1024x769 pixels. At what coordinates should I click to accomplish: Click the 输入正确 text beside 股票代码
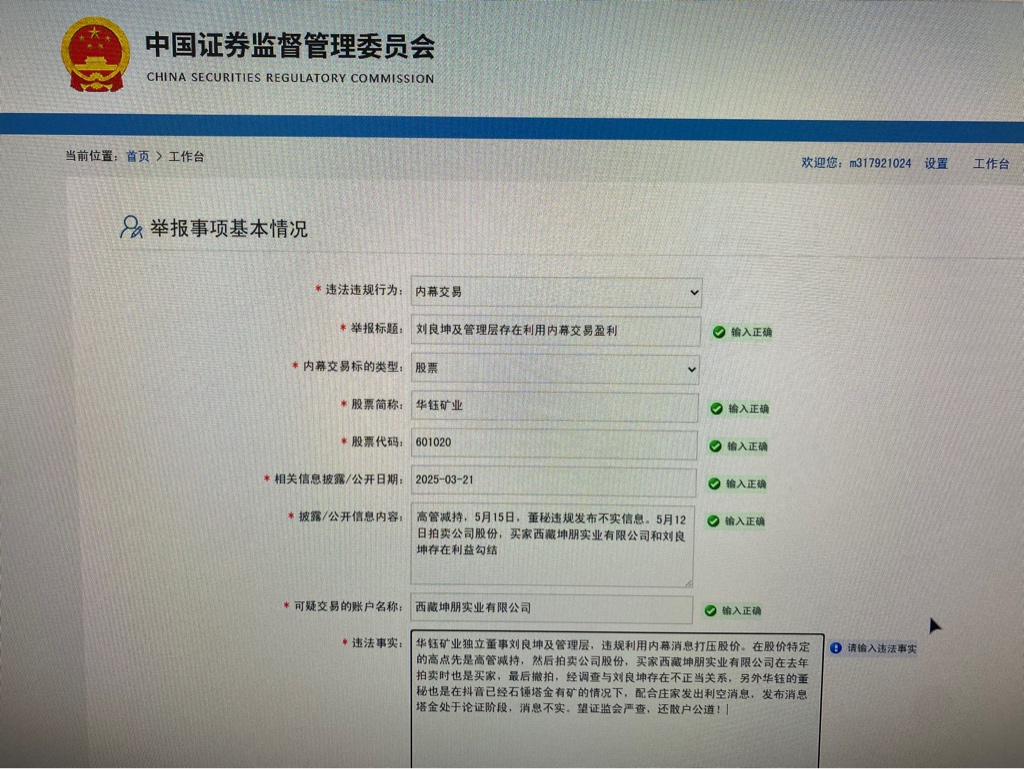(x=747, y=447)
